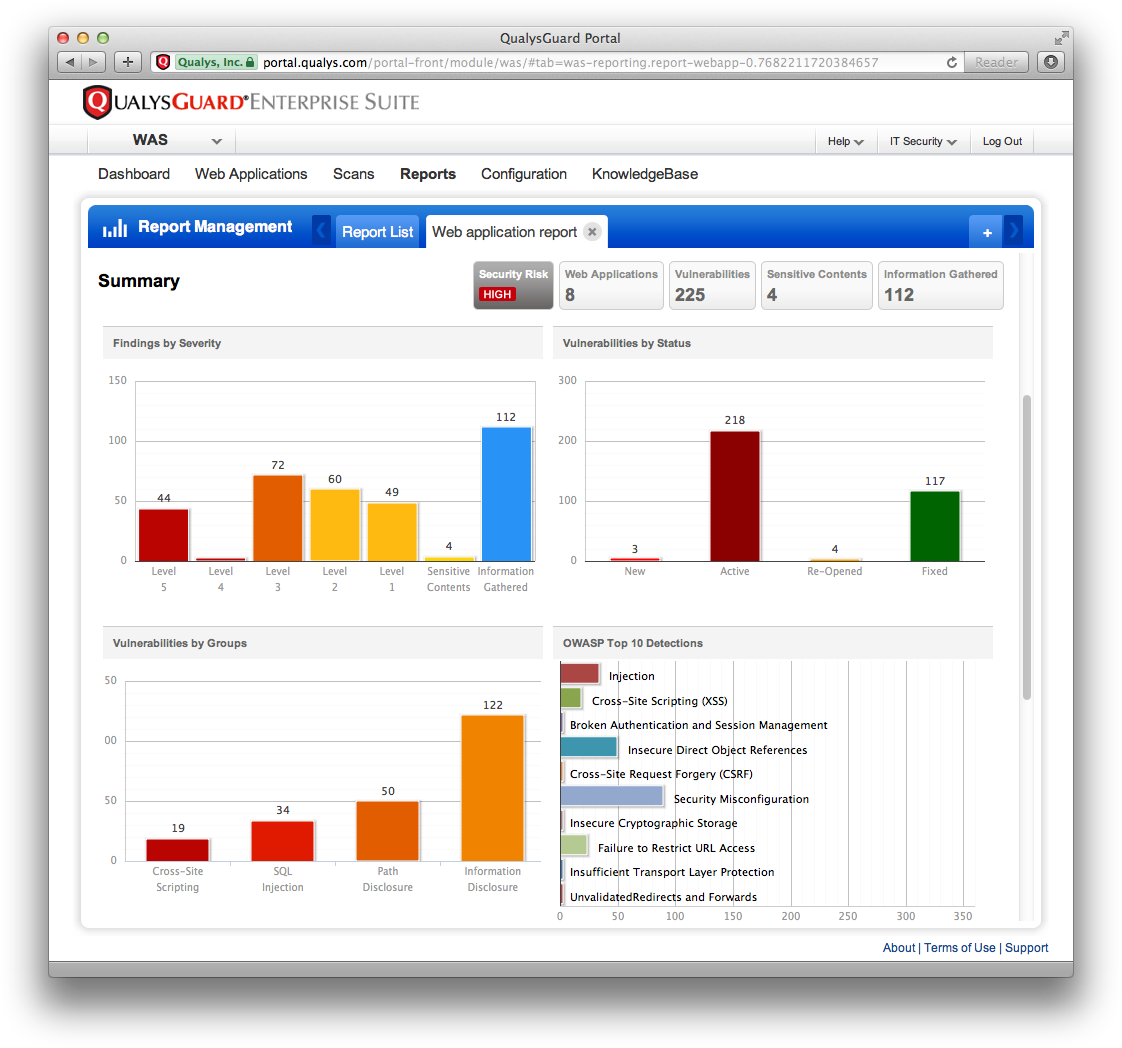Click the Sensitive Contents 4 summary card
Screen dimensions: 1122x1048
tap(816, 285)
